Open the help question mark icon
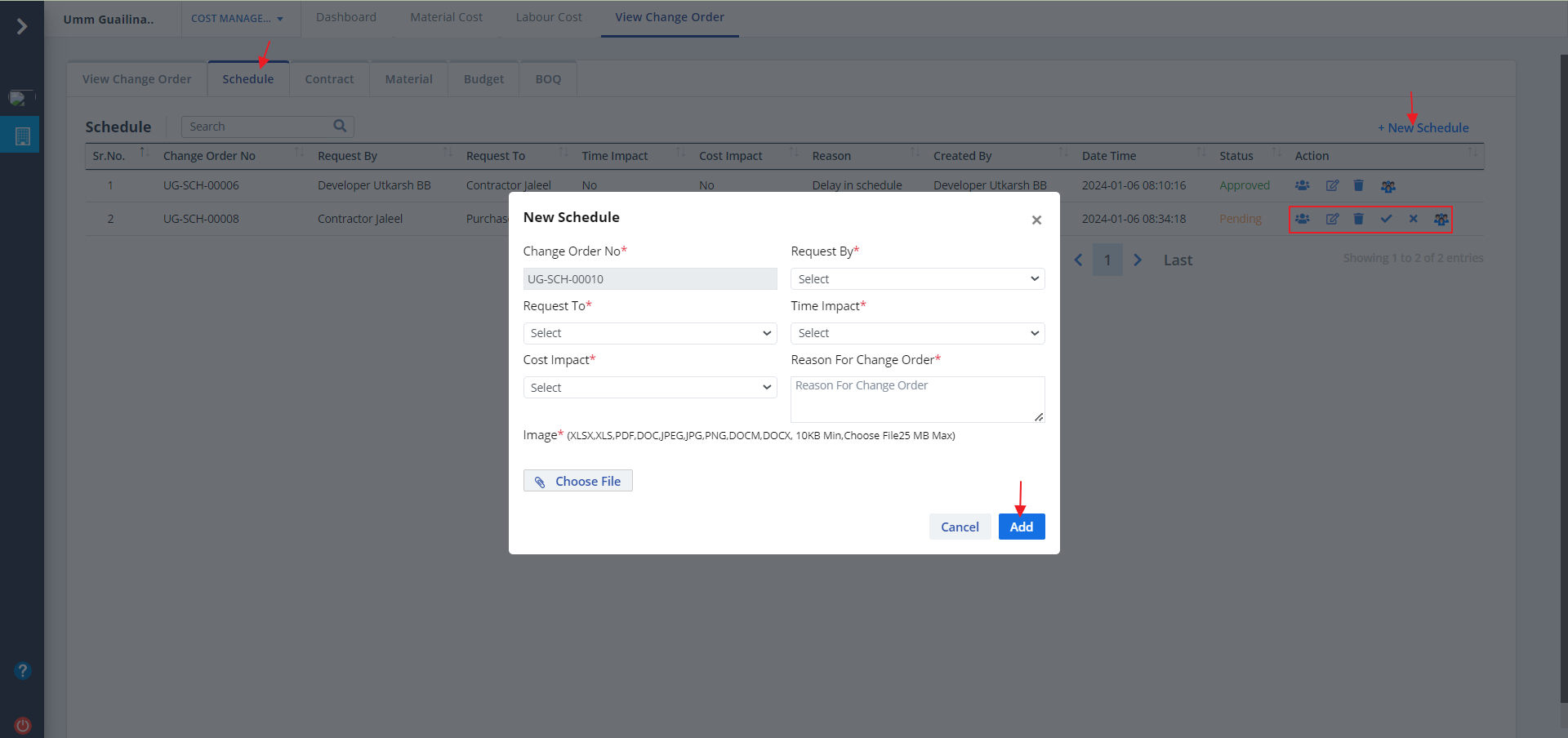1568x738 pixels. (23, 670)
